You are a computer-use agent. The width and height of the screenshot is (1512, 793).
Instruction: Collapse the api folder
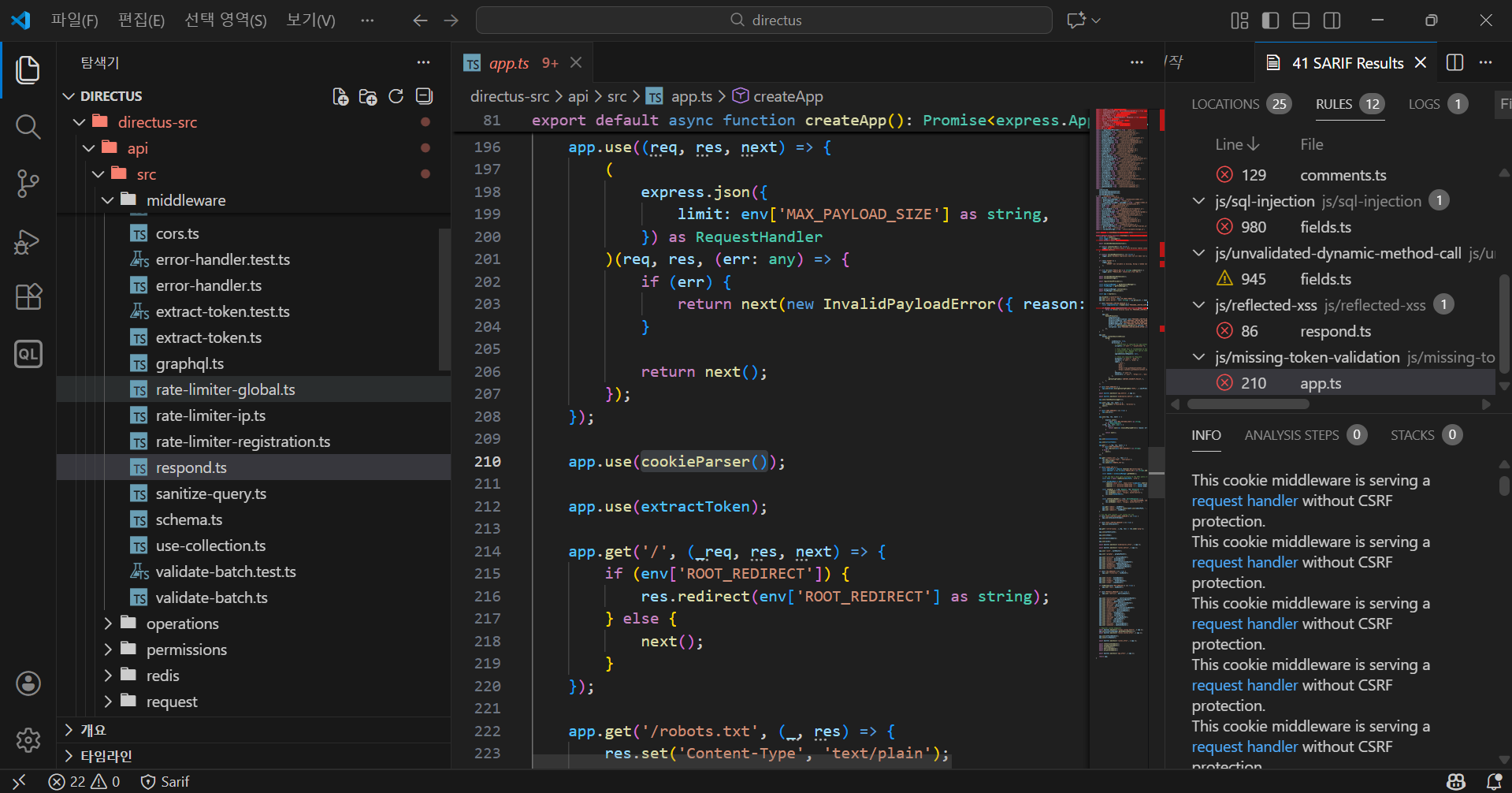point(88,148)
